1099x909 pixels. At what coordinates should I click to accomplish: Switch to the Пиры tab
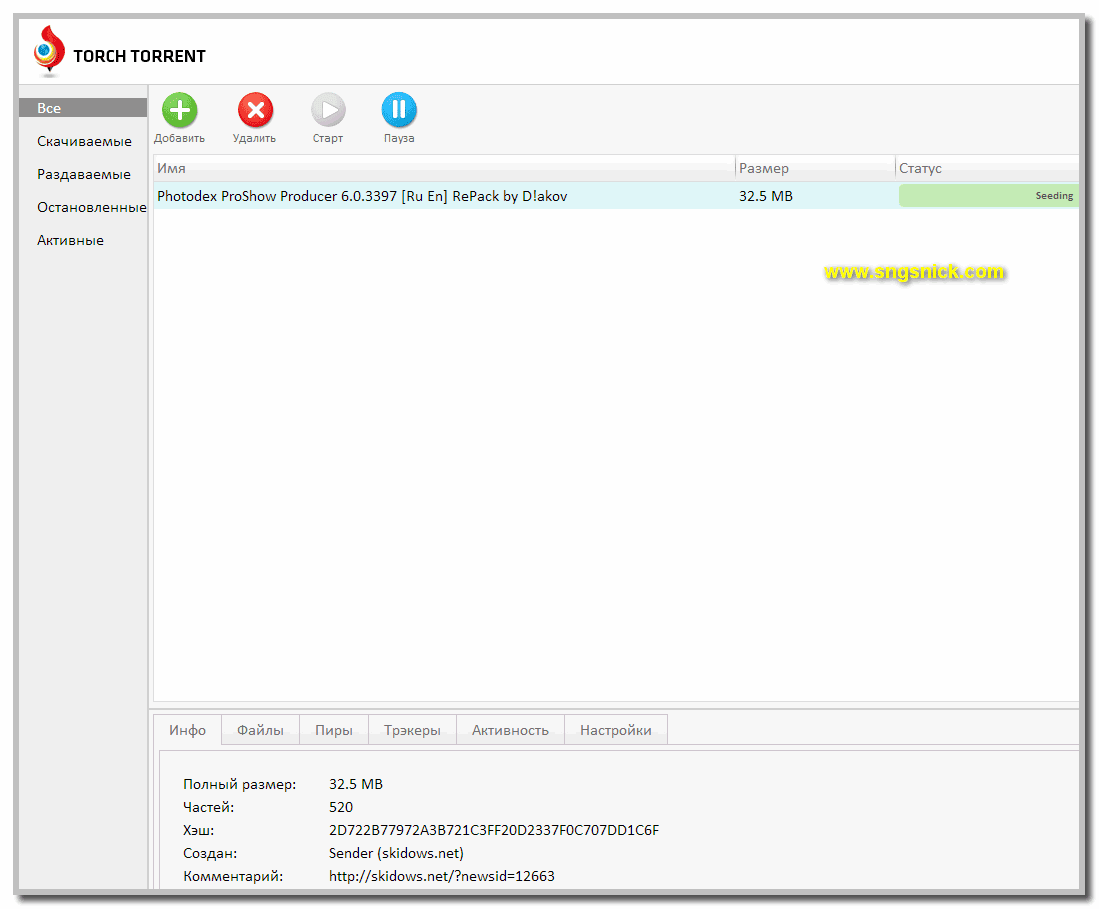(334, 730)
